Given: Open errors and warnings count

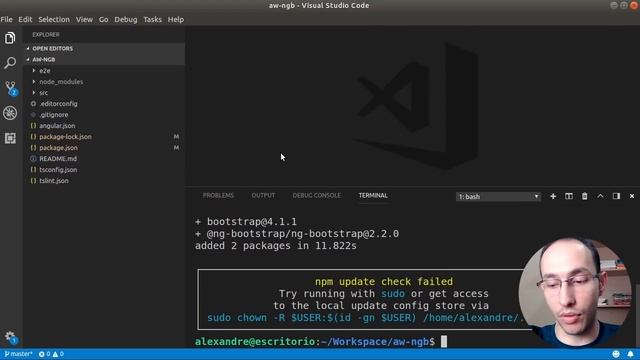Looking at the screenshot, I should (51, 354).
